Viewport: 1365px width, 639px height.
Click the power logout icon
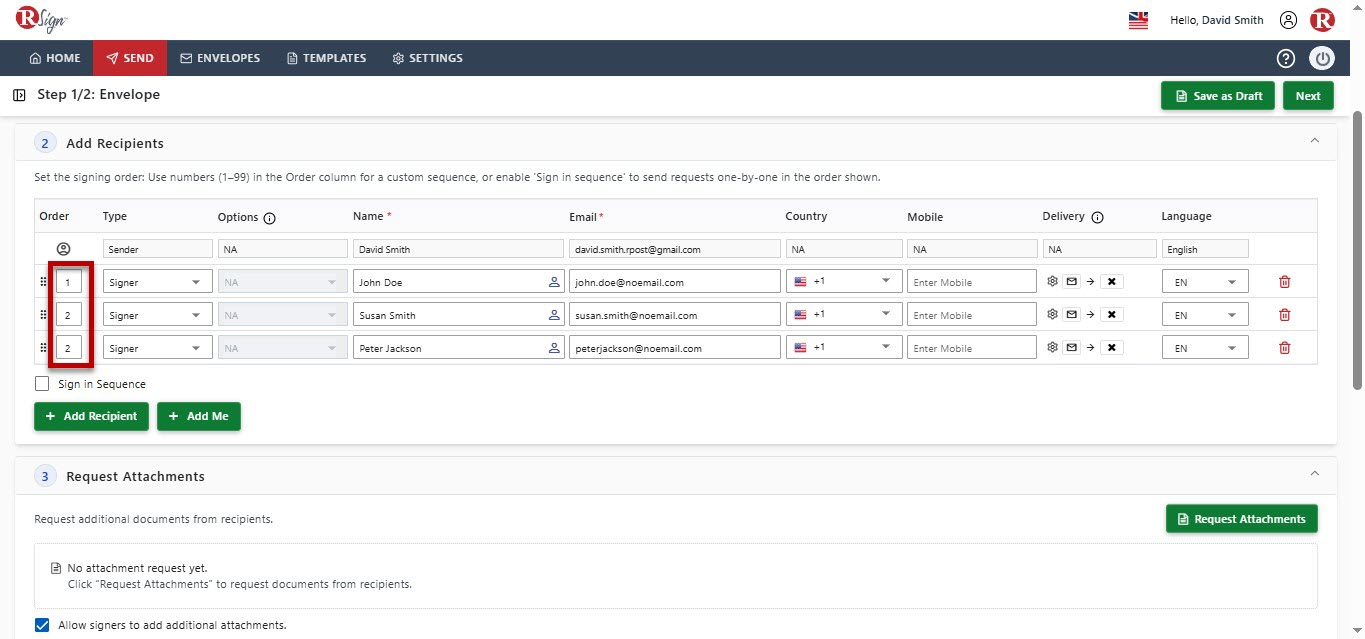[x=1322, y=58]
